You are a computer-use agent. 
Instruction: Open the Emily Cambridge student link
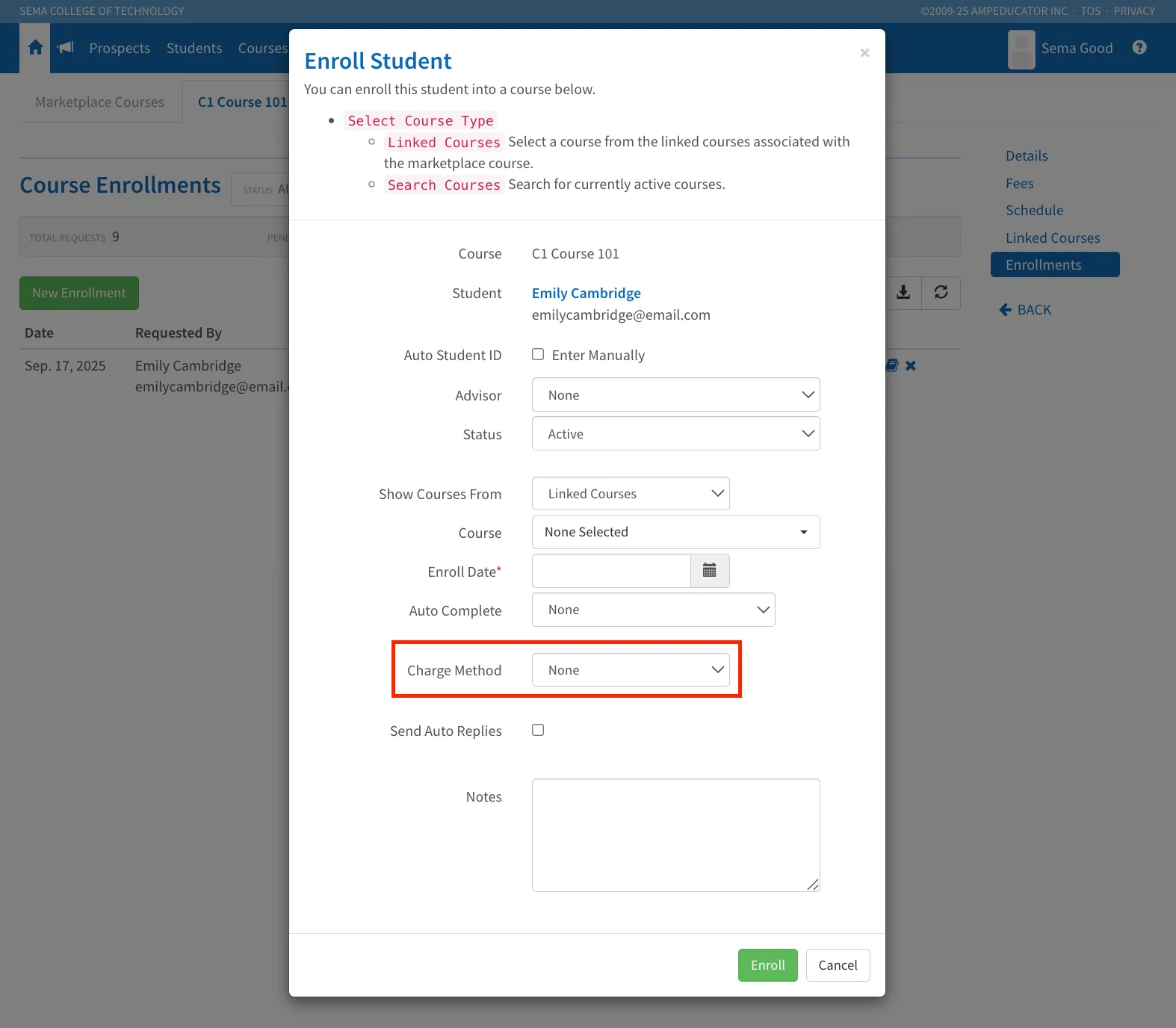(x=587, y=293)
